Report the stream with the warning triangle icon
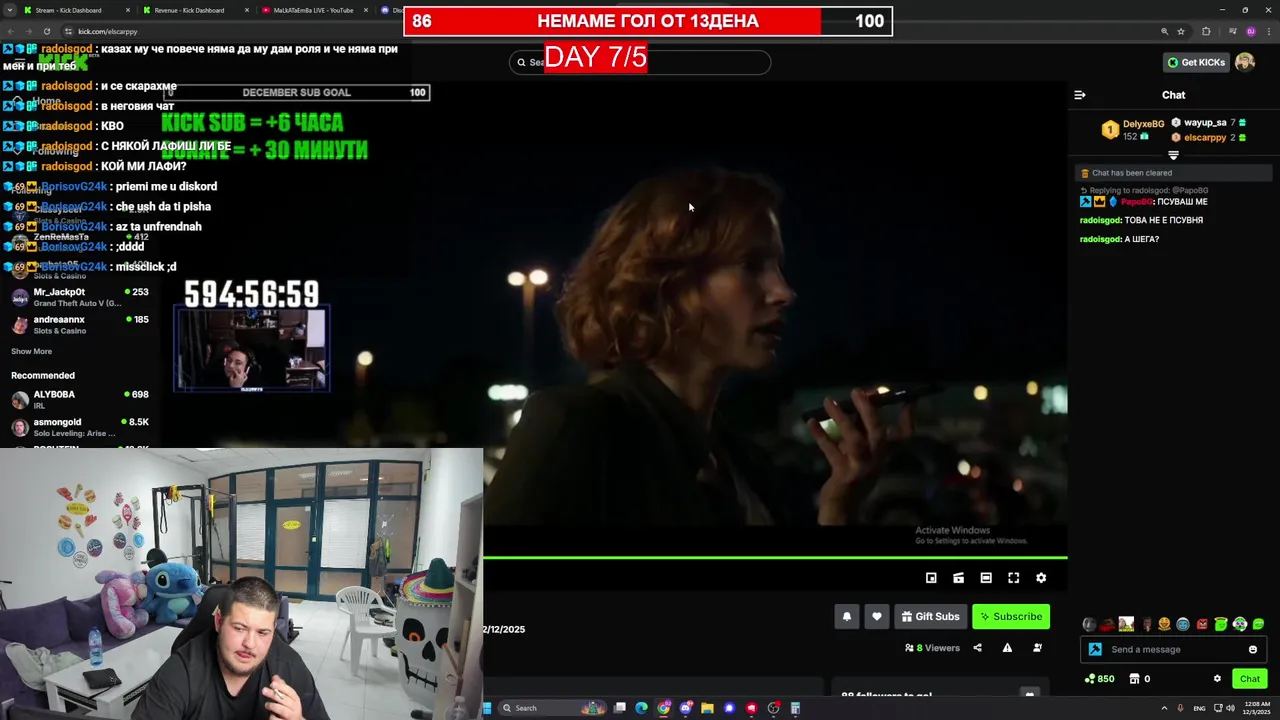 tap(1007, 648)
